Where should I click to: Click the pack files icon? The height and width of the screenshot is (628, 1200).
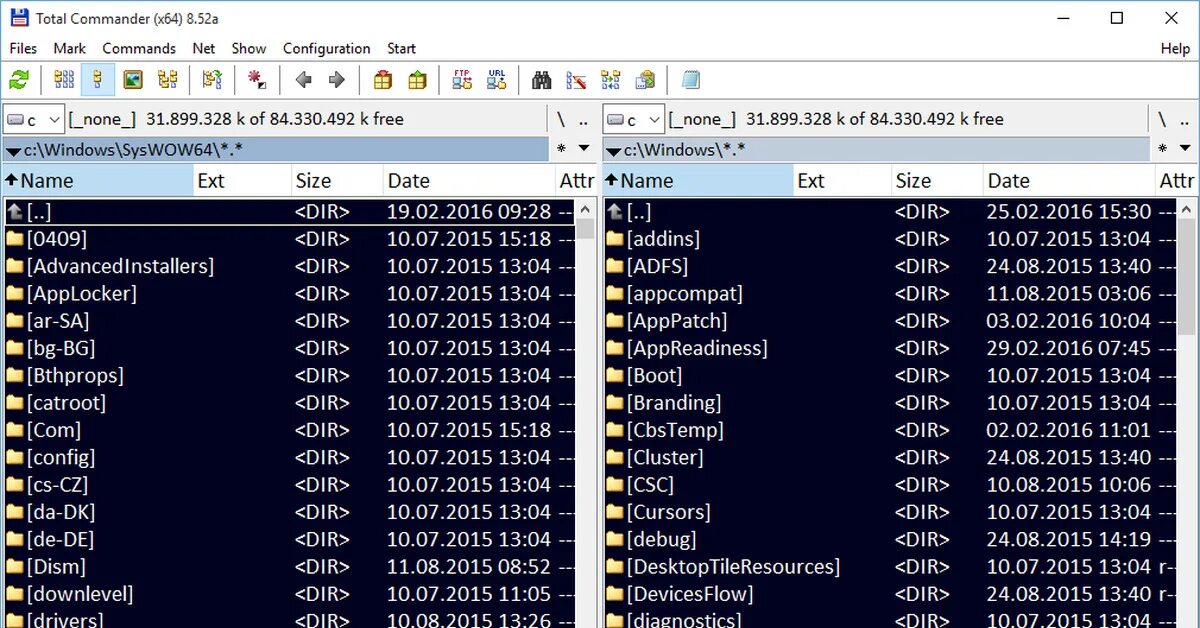[x=382, y=80]
